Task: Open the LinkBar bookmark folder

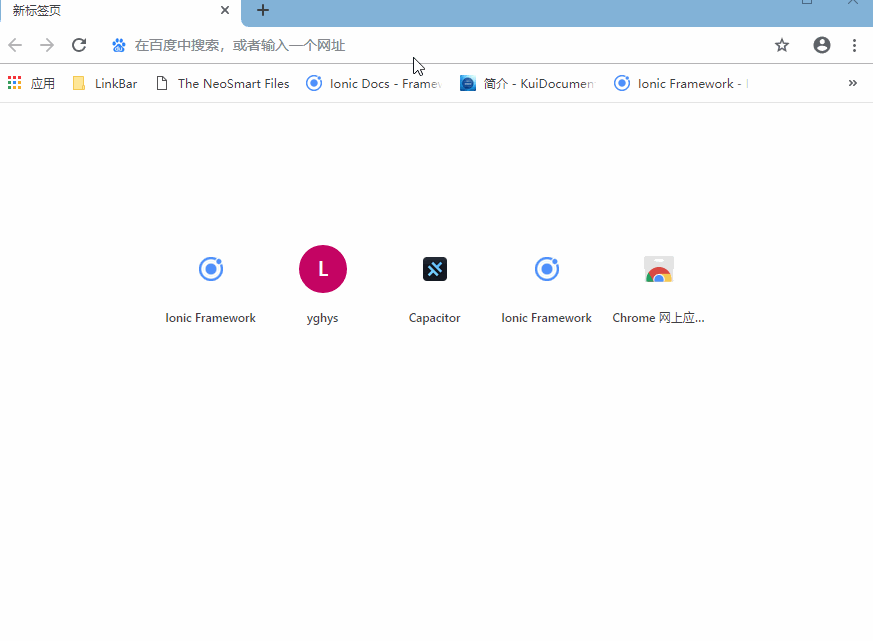Action: point(105,84)
